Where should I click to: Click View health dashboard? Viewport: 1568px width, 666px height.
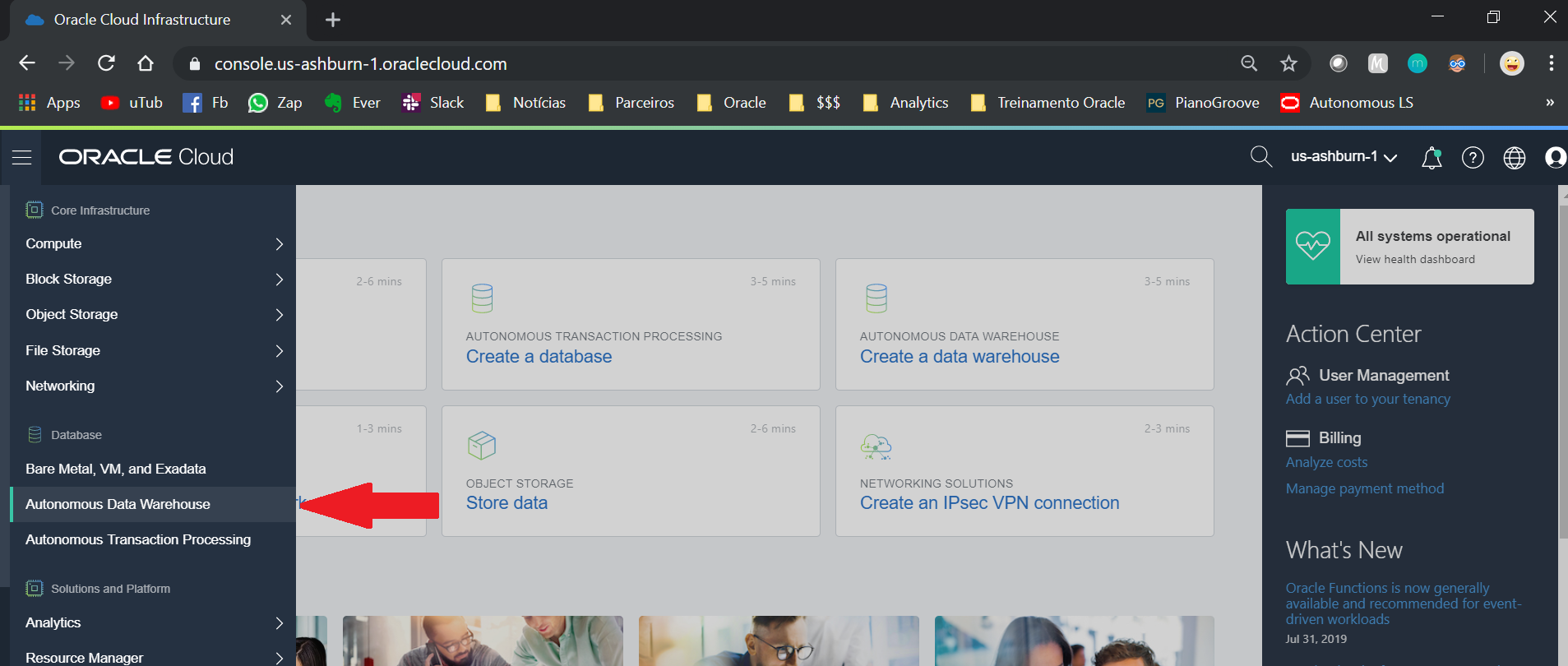1415,259
